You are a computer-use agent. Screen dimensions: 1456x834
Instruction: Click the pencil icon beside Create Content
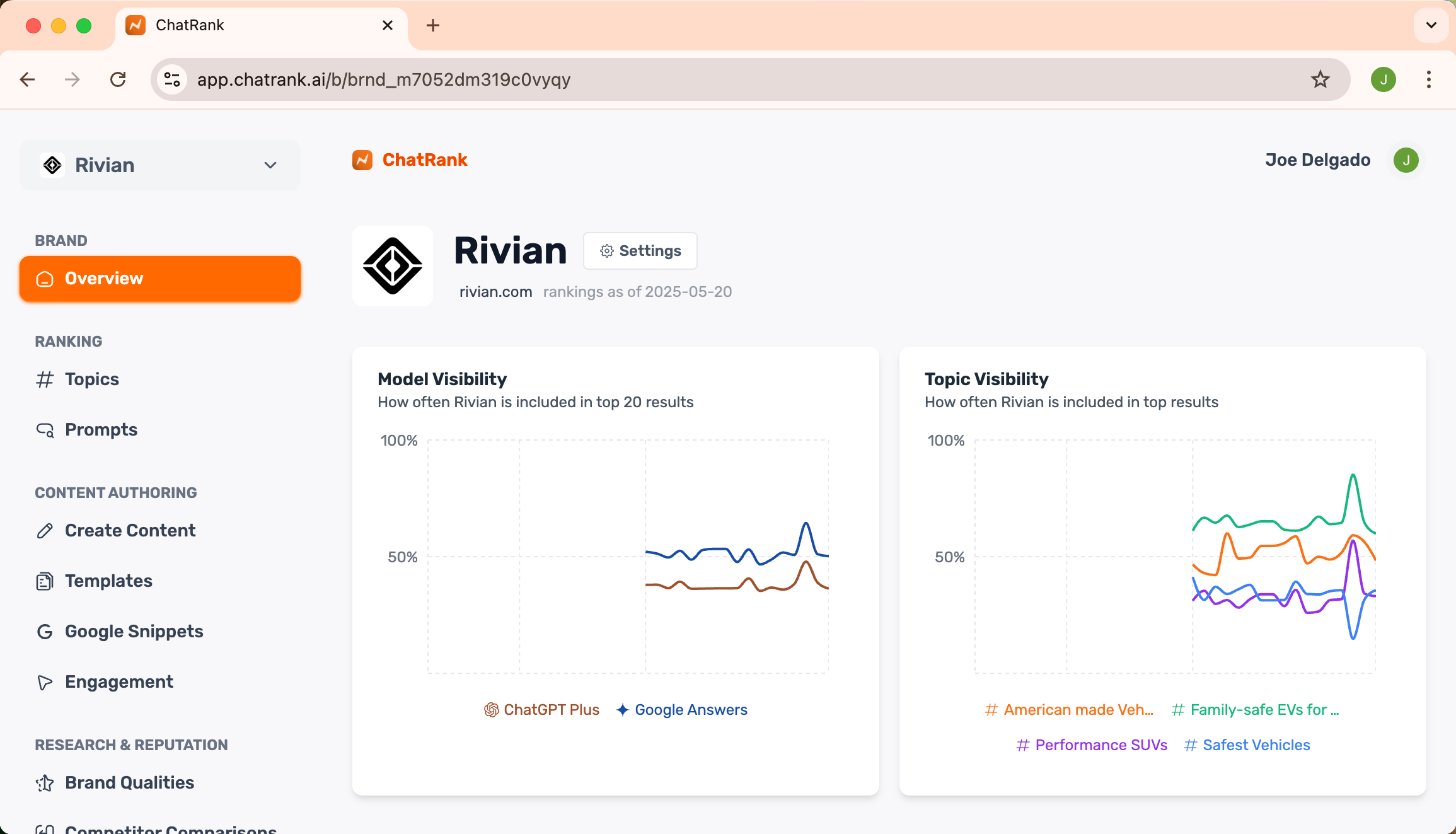(45, 531)
